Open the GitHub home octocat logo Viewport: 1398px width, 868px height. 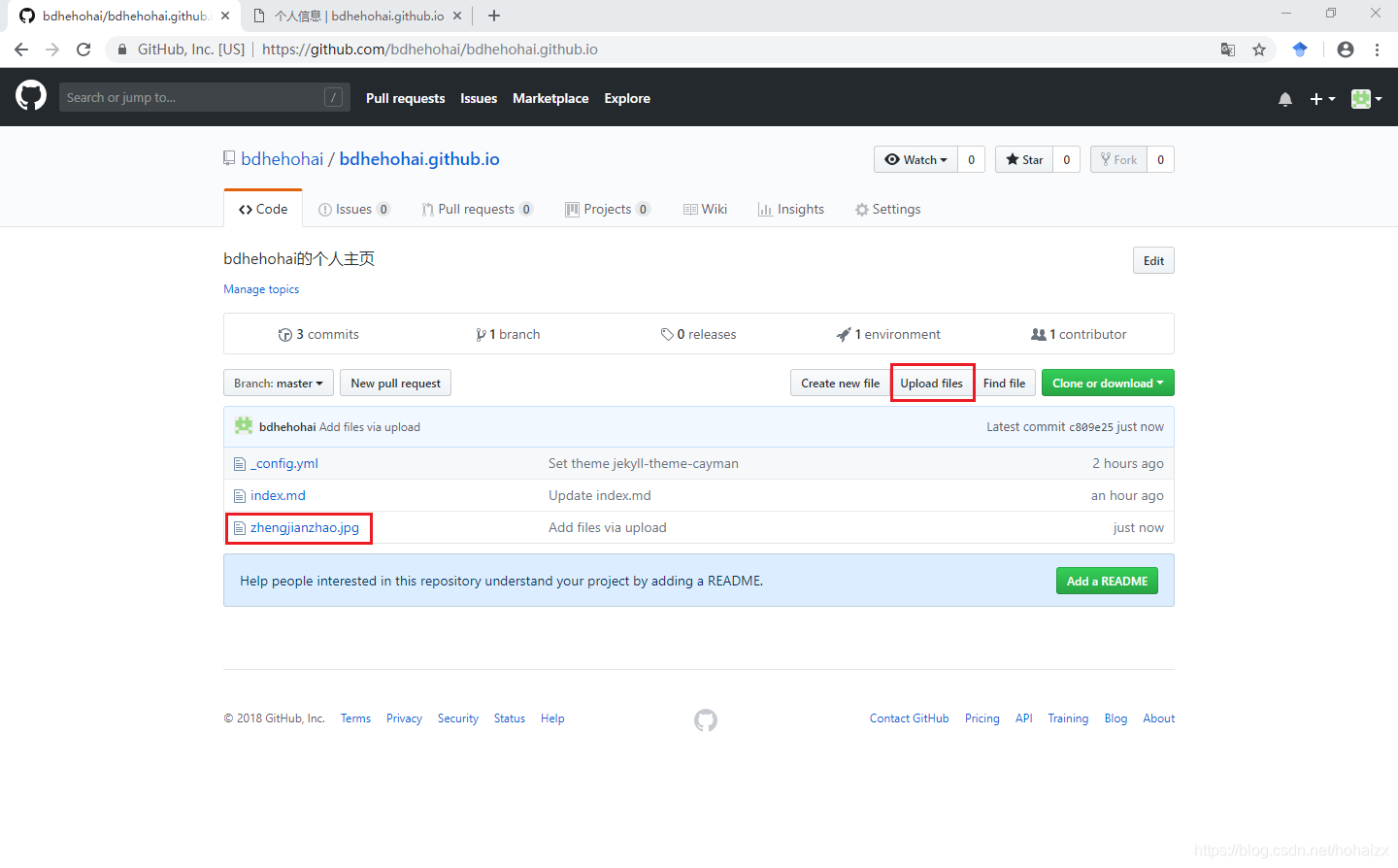click(x=31, y=95)
